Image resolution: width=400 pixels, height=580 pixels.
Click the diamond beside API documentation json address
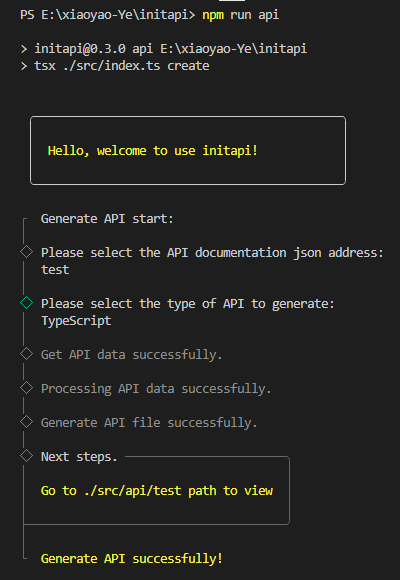pyautogui.click(x=27, y=252)
